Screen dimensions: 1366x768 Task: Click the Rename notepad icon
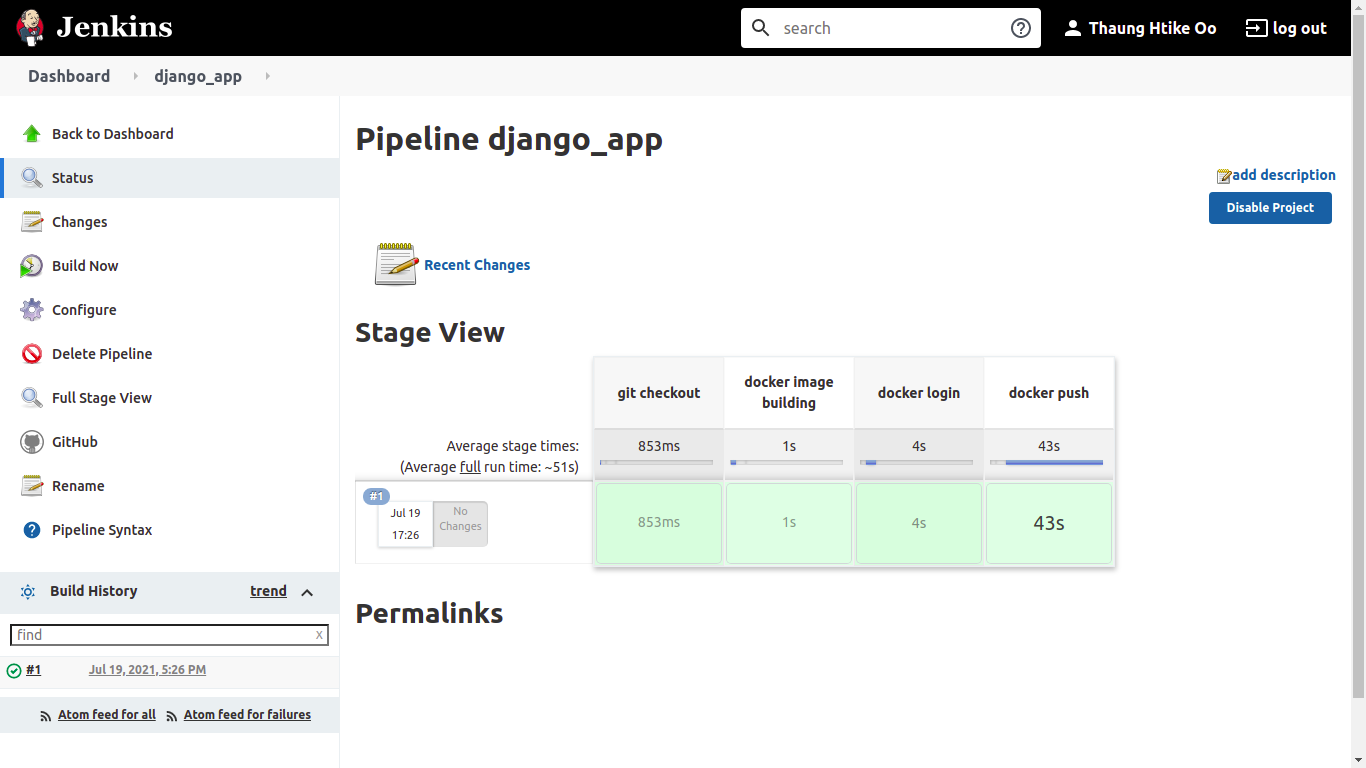32,486
